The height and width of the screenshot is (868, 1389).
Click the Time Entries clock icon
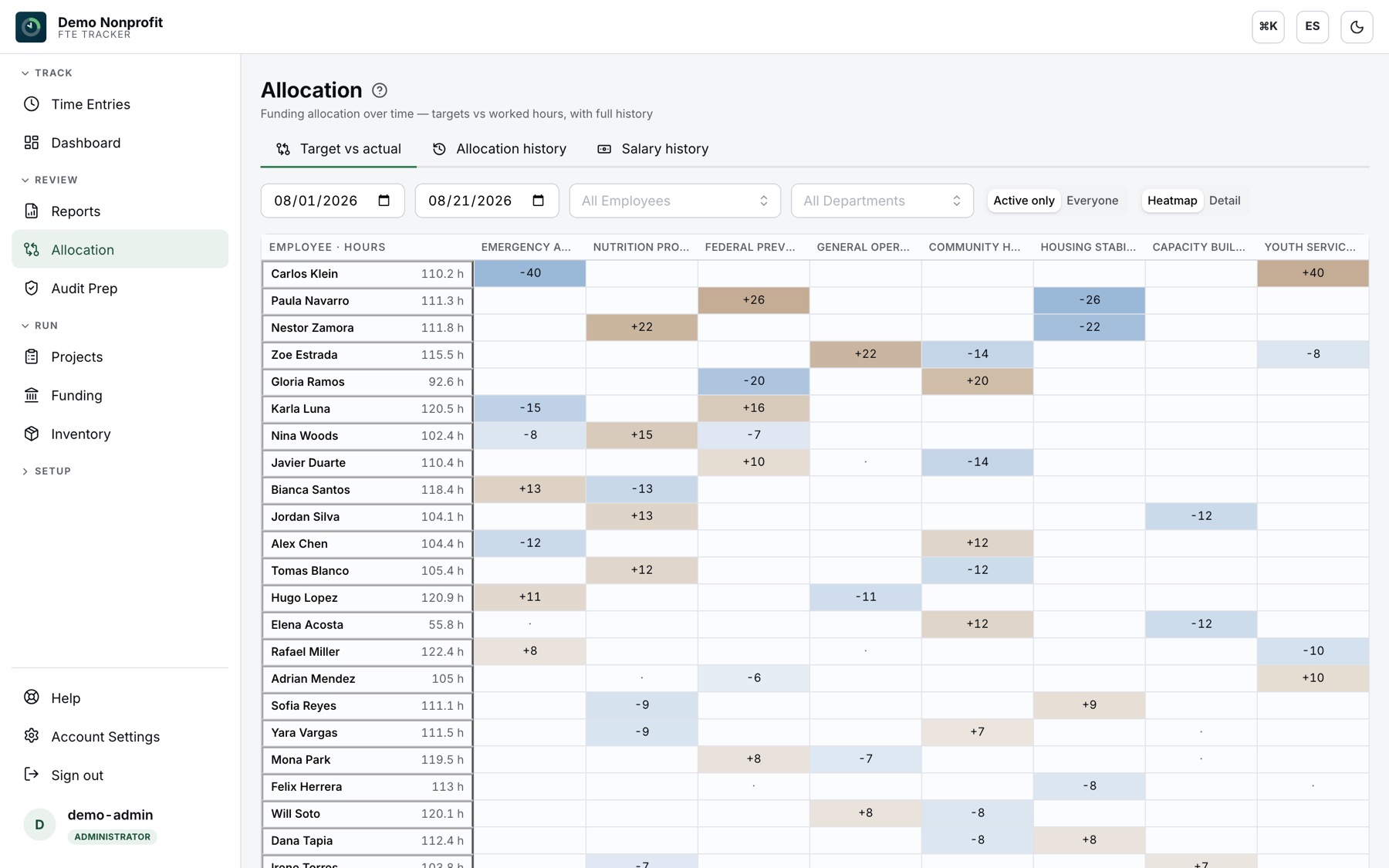[32, 104]
